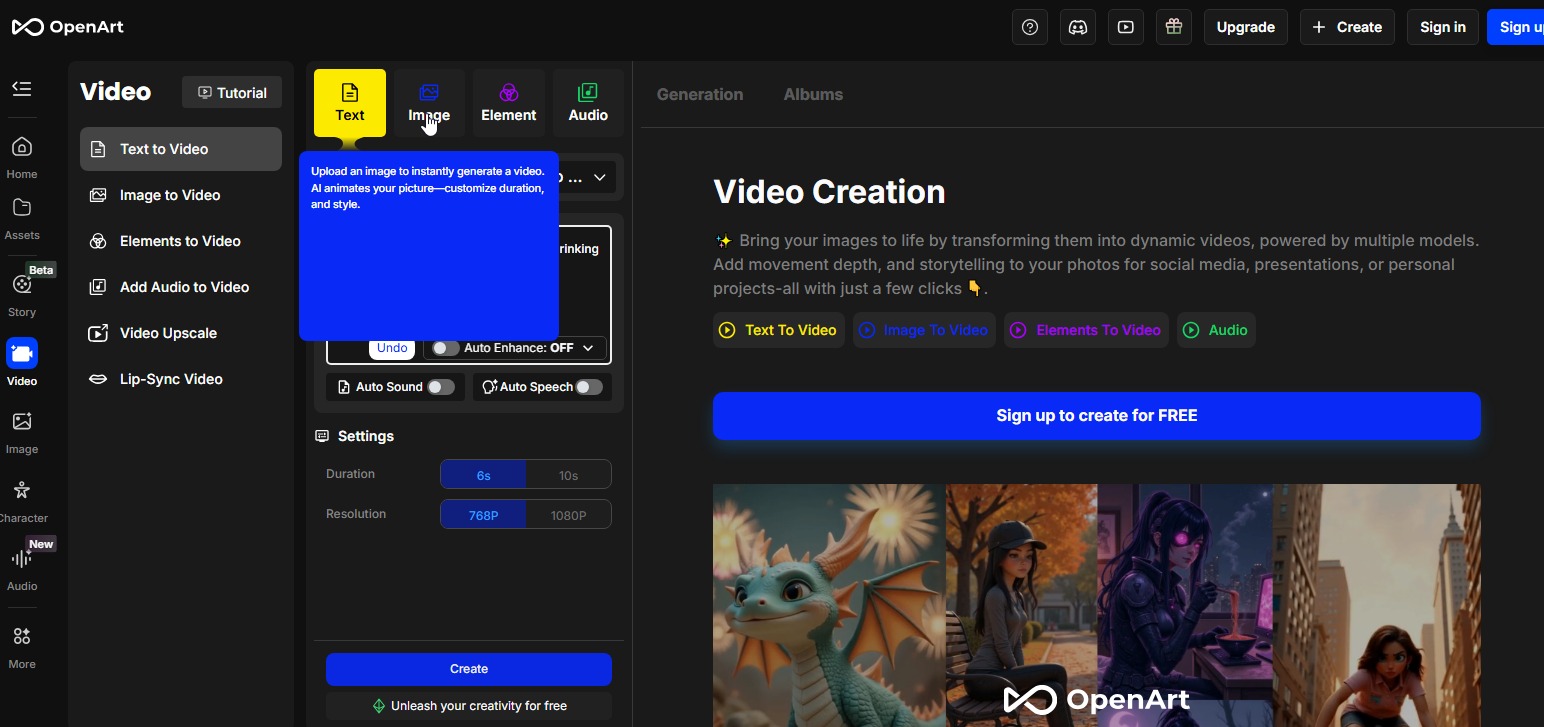
Task: Click the dragon video thumbnail
Action: [829, 606]
